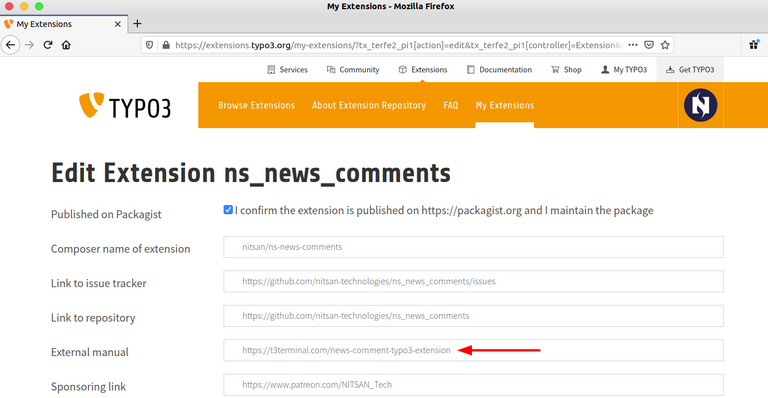Open the Firefox home page icon
Screen dimensions: 768x398
coord(66,45)
